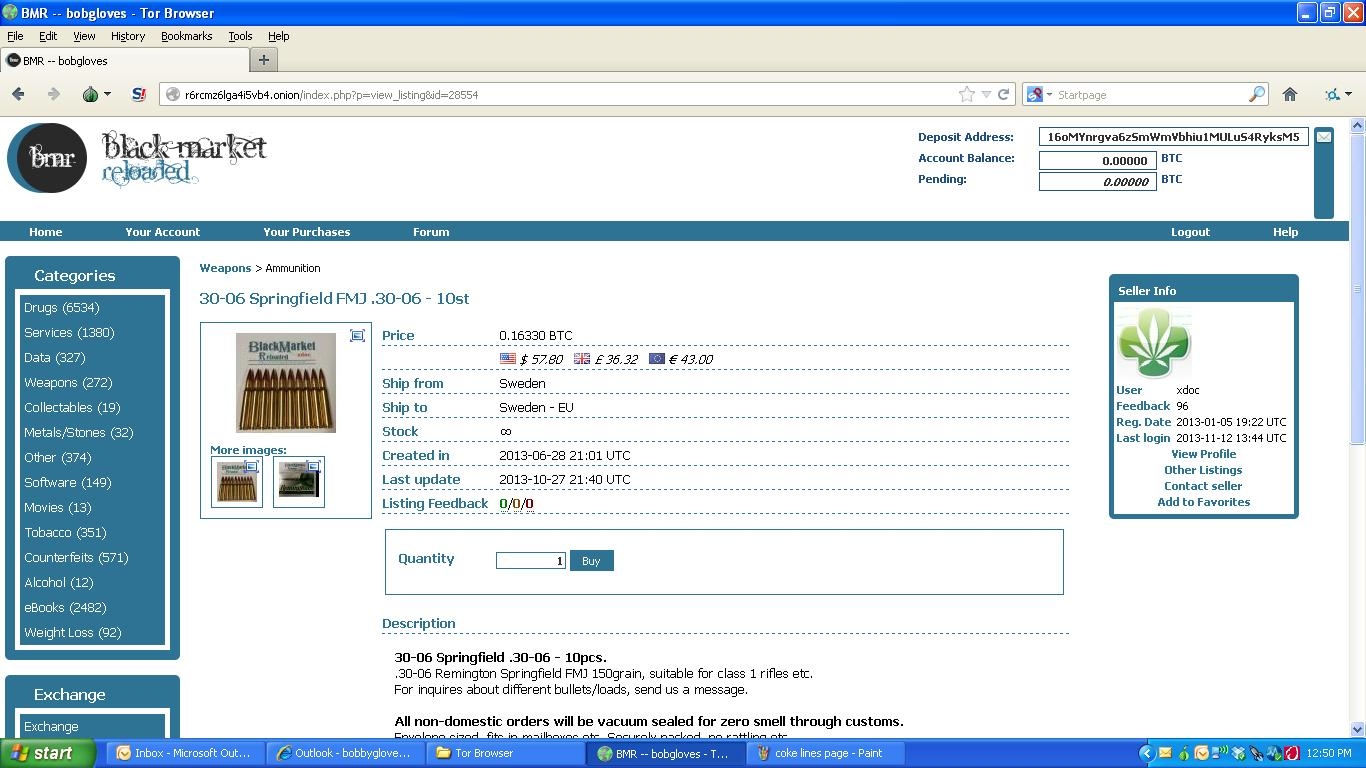Open the Torbutton onion dropdown menu

(x=96, y=94)
